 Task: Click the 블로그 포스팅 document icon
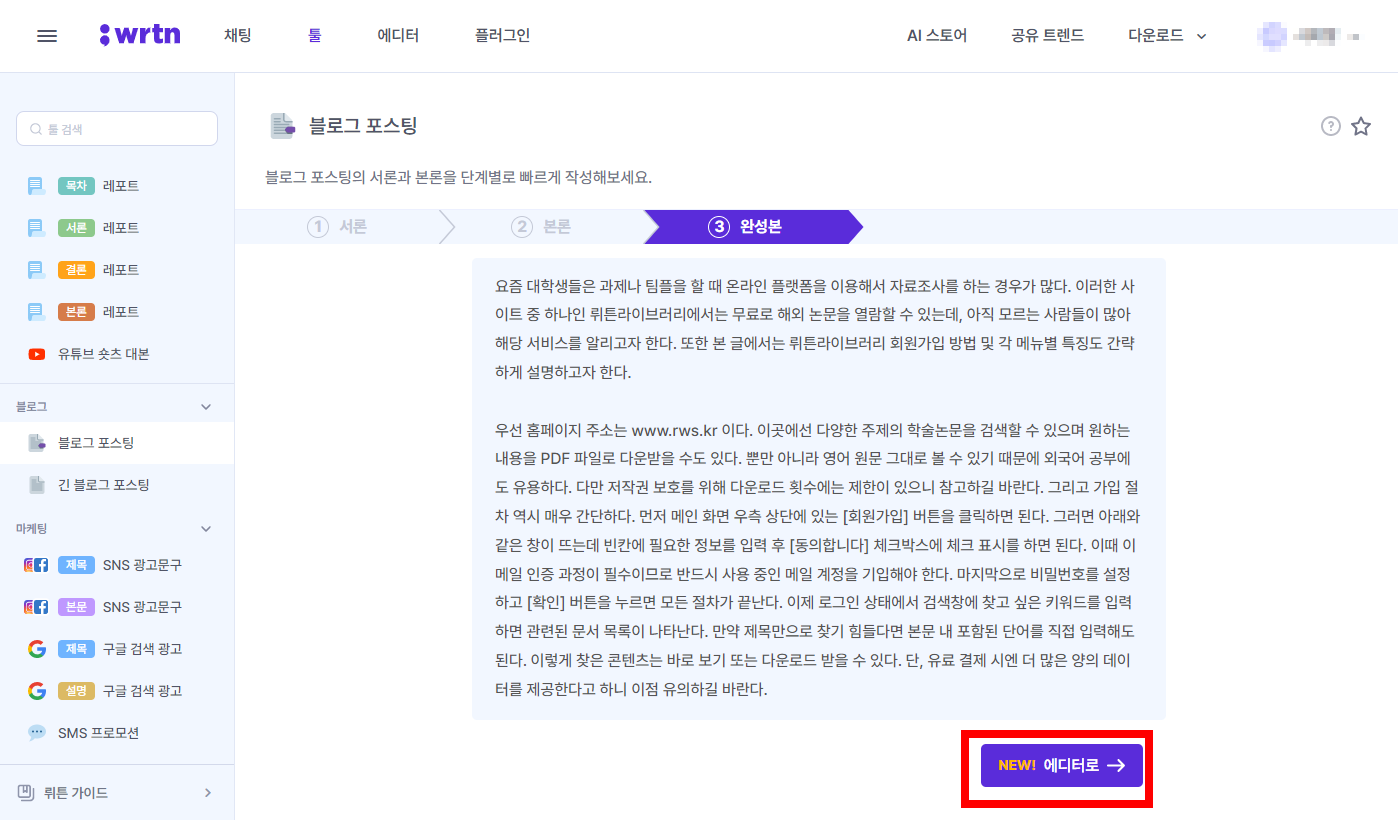coord(36,444)
